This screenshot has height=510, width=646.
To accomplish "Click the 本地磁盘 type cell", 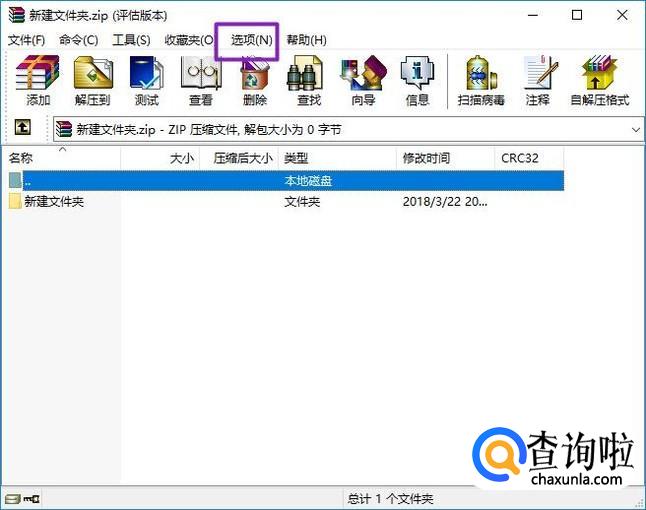I will pyautogui.click(x=308, y=180).
